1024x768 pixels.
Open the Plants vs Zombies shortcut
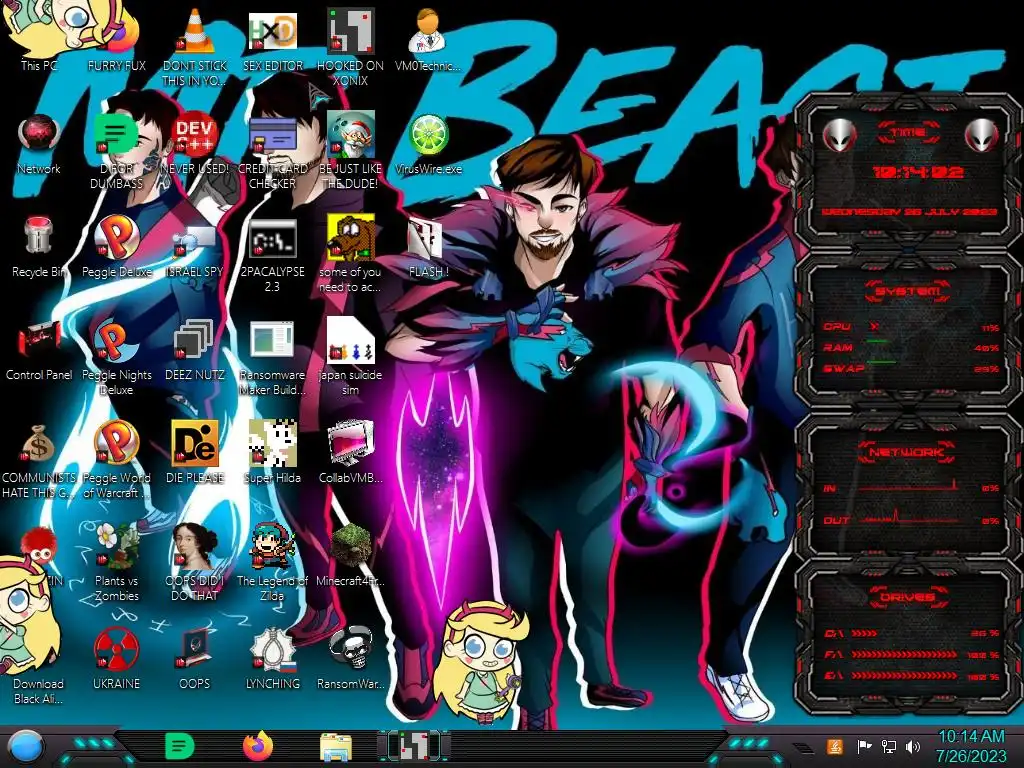click(x=116, y=563)
